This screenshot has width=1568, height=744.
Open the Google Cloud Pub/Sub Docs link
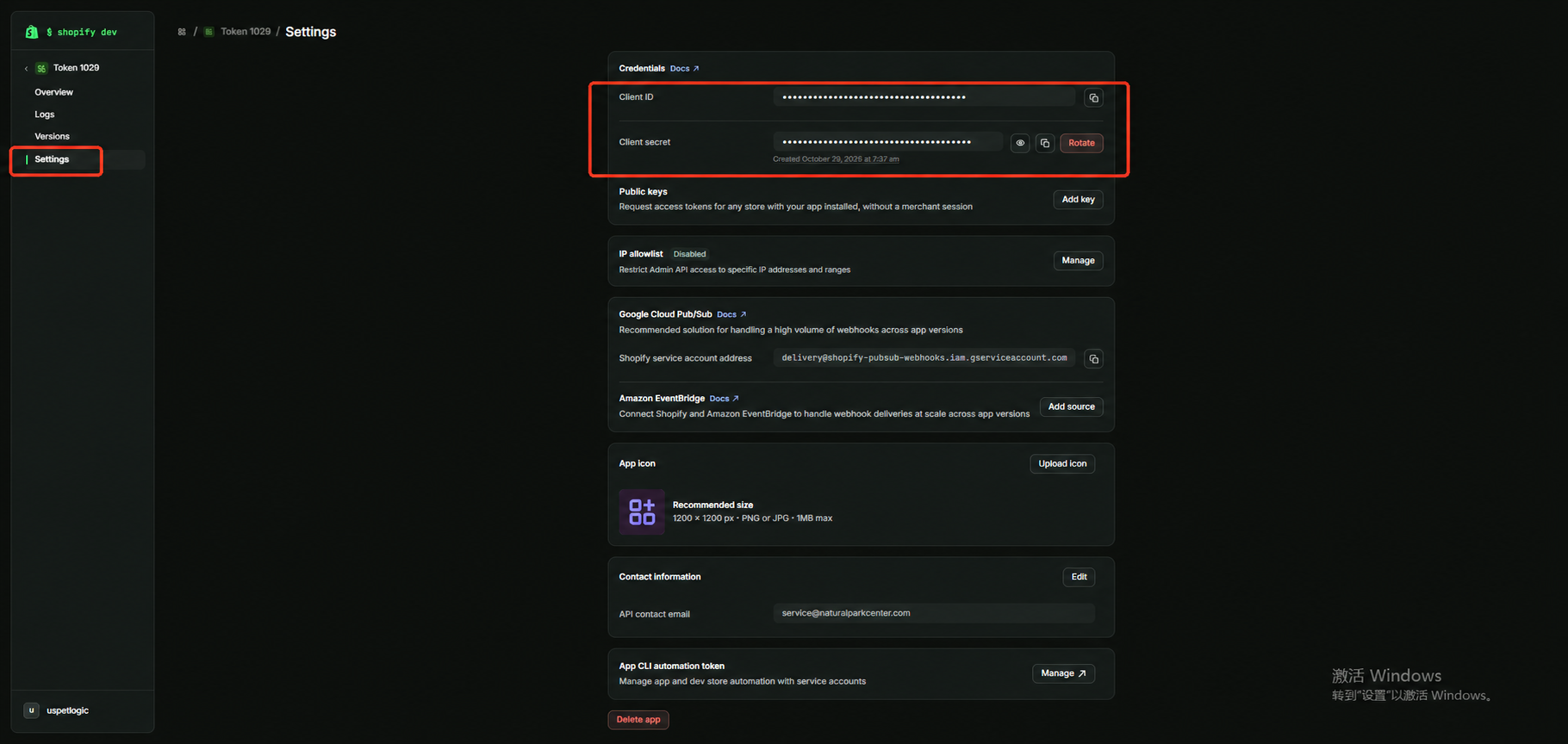click(731, 314)
